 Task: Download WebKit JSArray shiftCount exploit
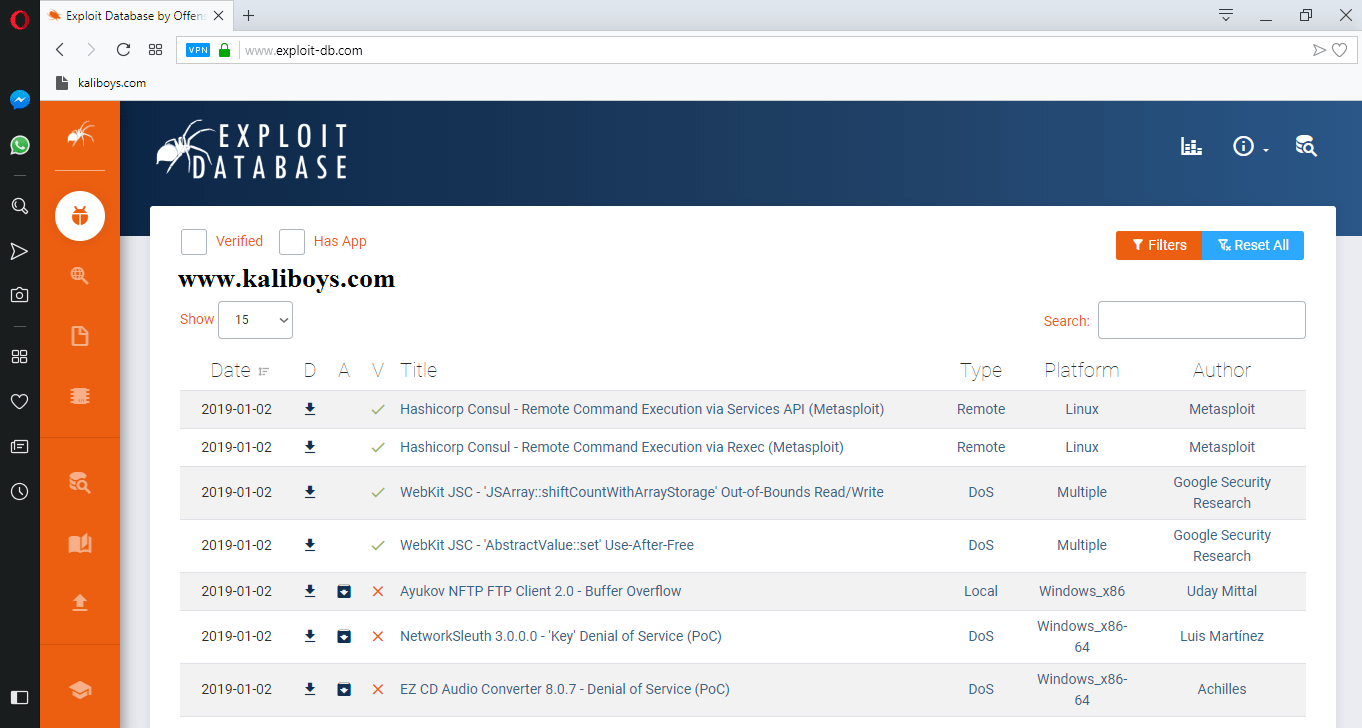click(310, 492)
